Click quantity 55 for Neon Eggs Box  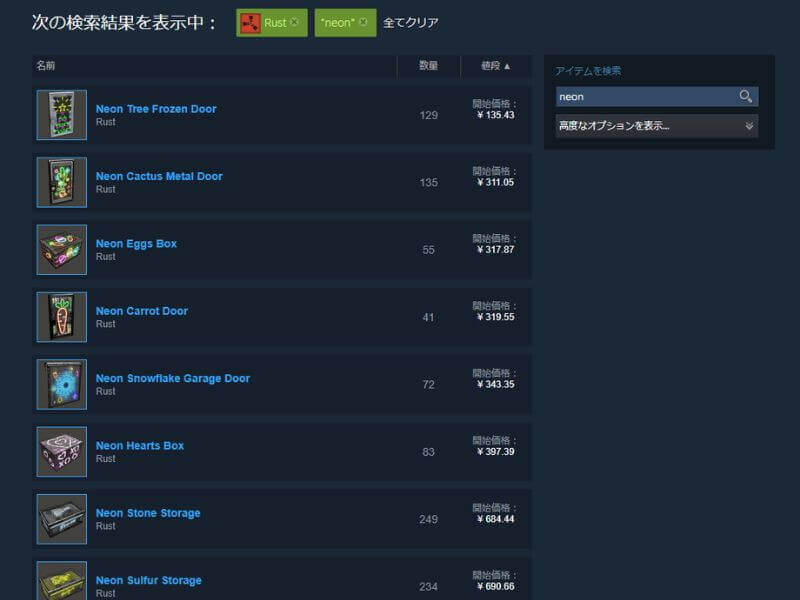click(x=429, y=250)
